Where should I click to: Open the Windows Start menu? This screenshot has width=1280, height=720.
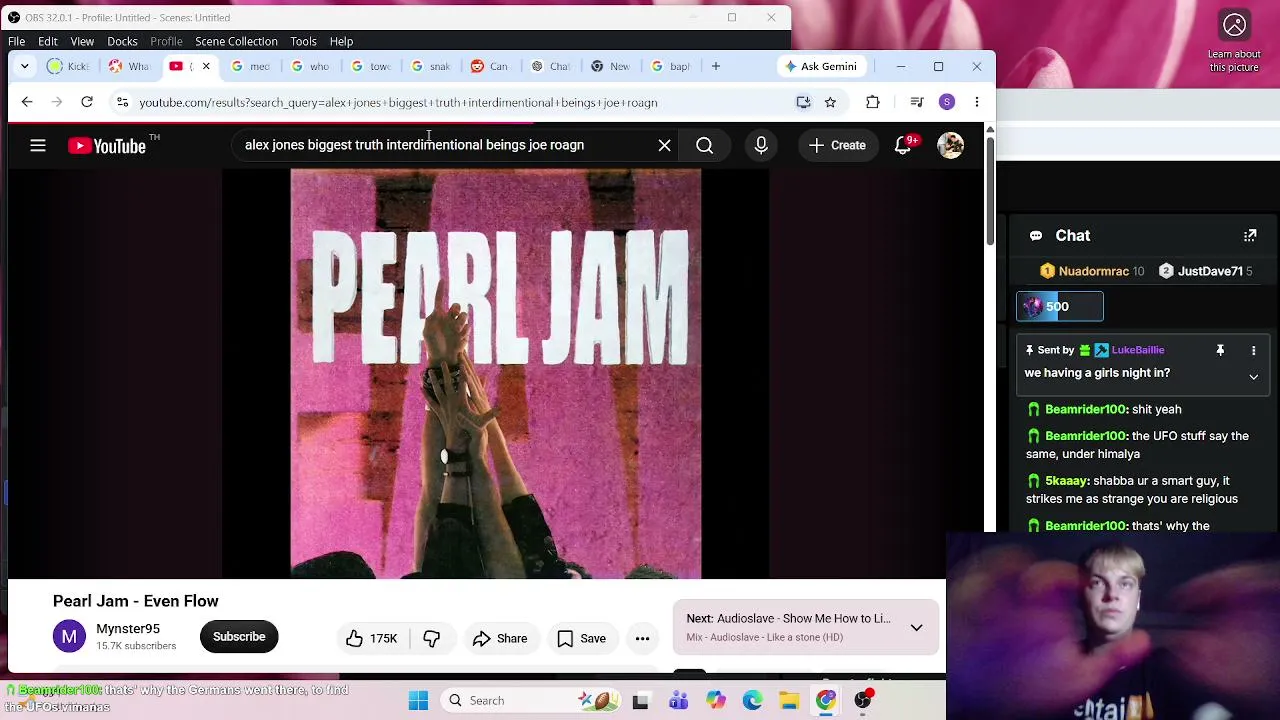tap(418, 701)
